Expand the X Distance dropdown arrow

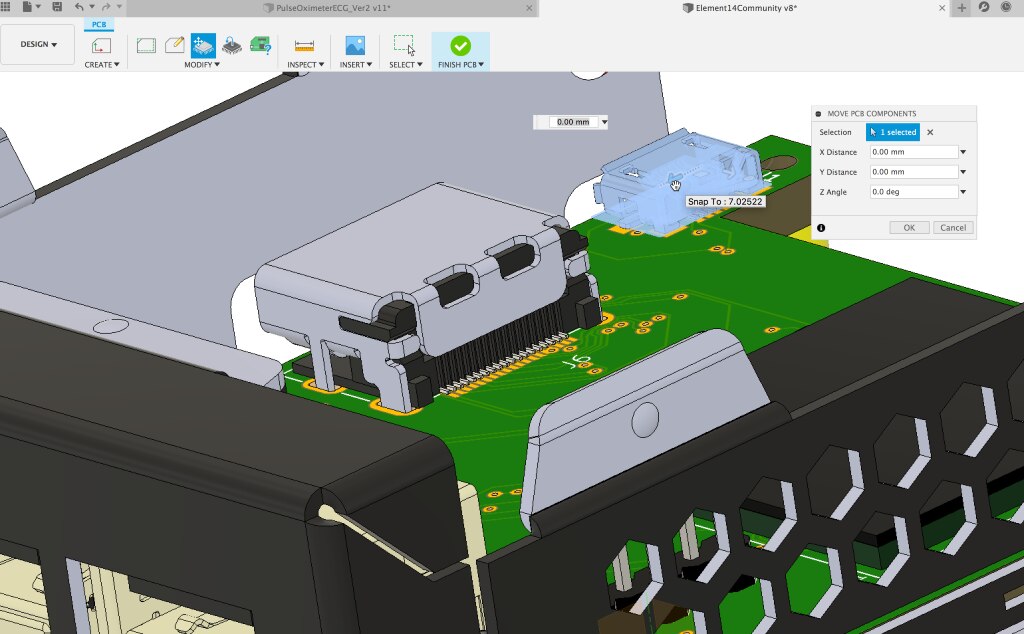coord(962,153)
